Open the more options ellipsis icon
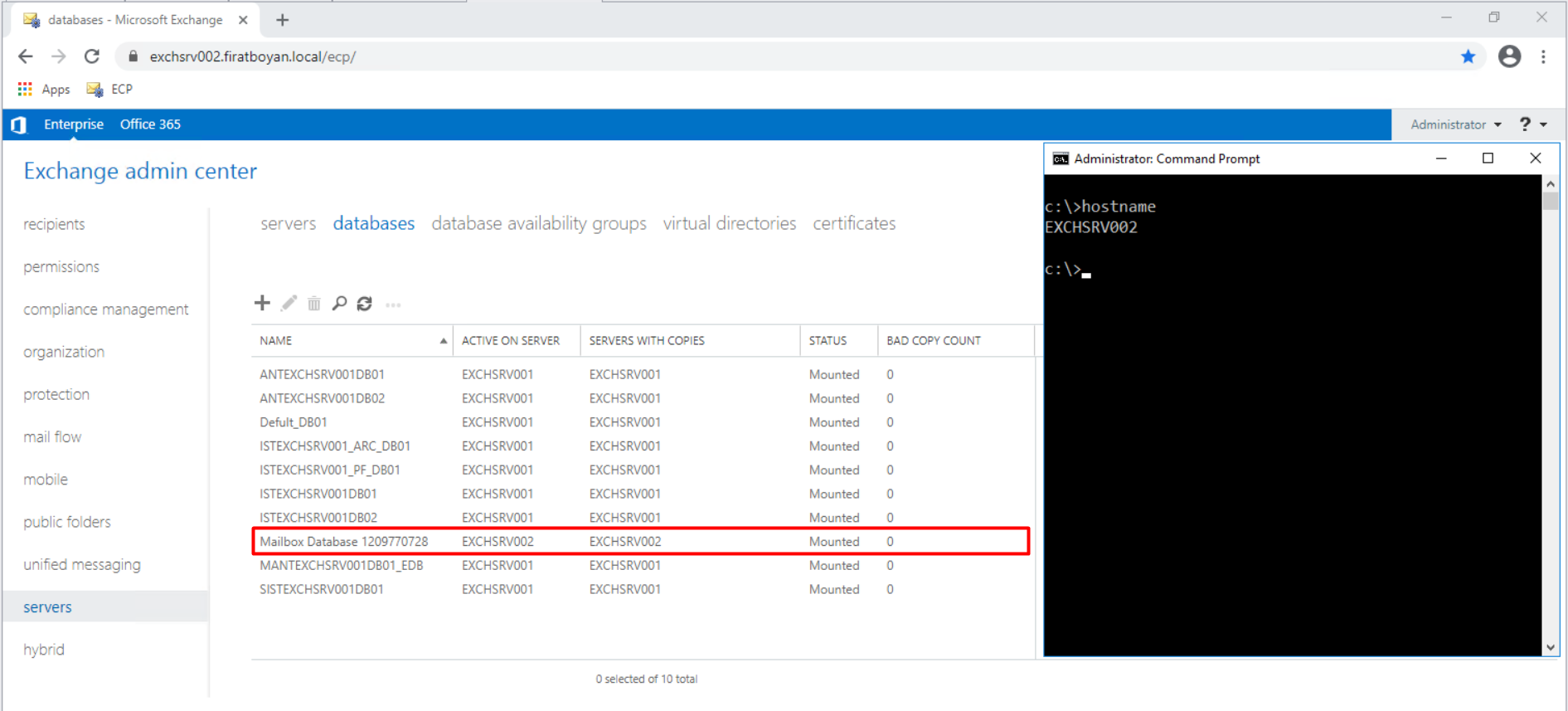 [x=393, y=305]
